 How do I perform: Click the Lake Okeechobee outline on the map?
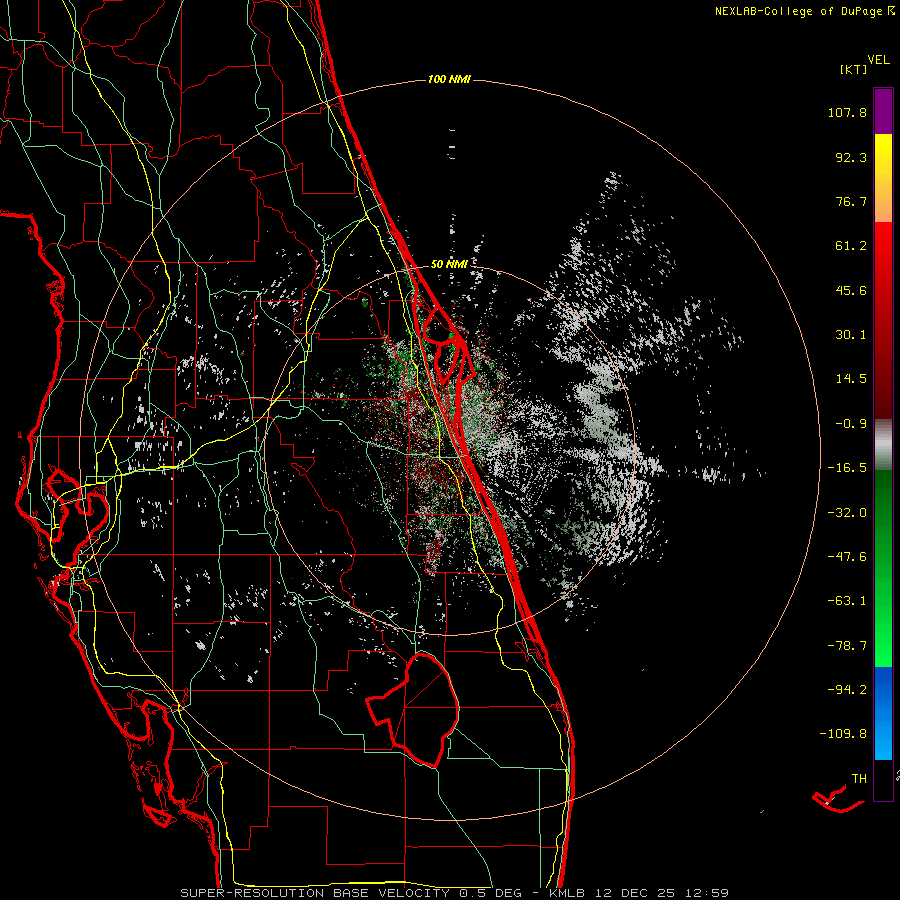point(413,709)
